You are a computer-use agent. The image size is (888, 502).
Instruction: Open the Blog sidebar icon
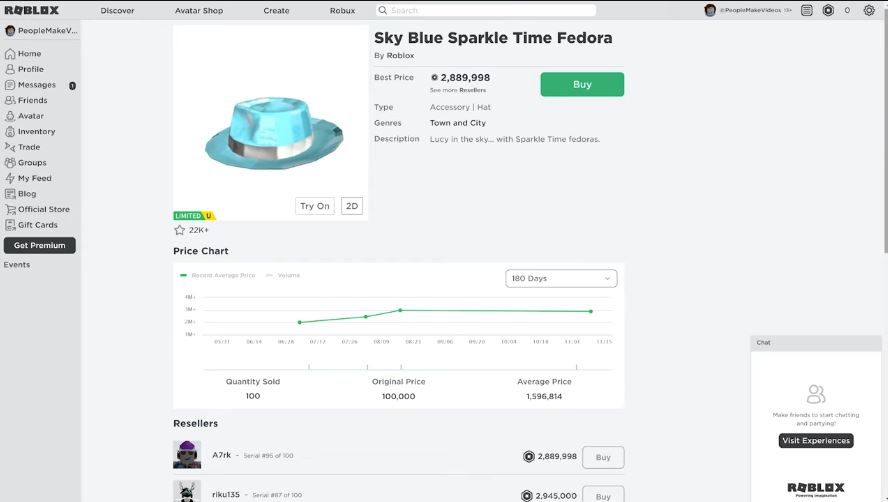10,194
